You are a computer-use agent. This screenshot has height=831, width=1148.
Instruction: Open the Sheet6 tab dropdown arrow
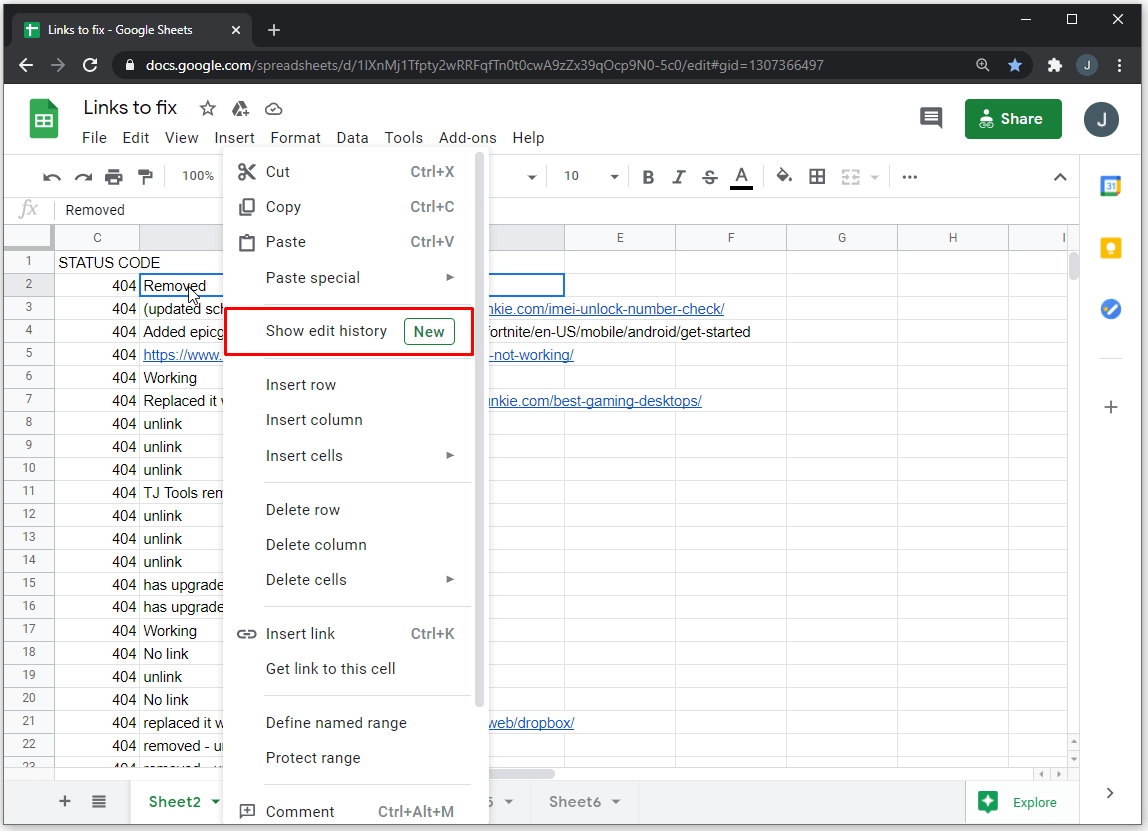pyautogui.click(x=616, y=802)
